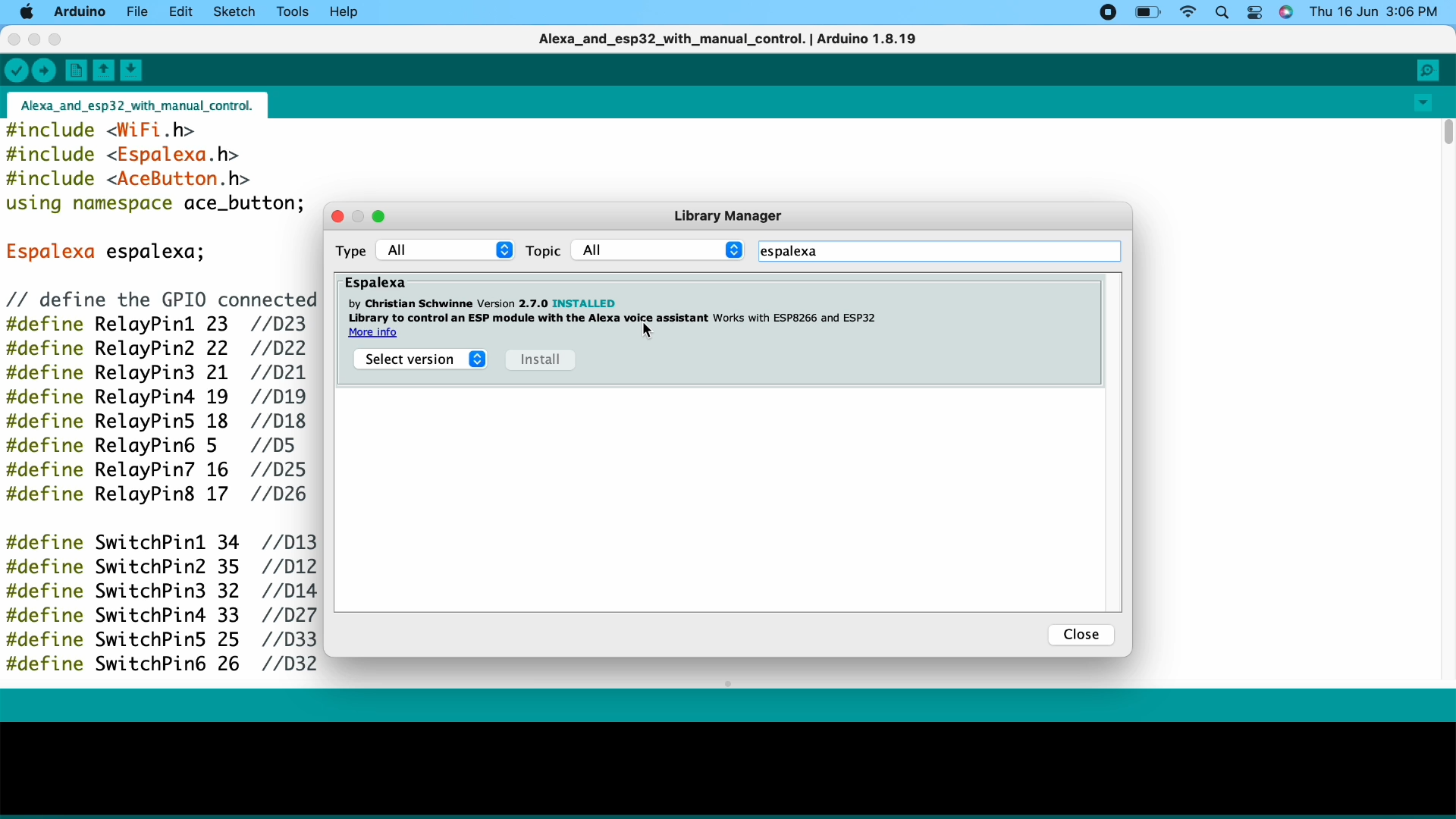Click the #define RelayPin6 5 line
Image resolution: width=1456 pixels, height=819 pixels.
tap(151, 447)
